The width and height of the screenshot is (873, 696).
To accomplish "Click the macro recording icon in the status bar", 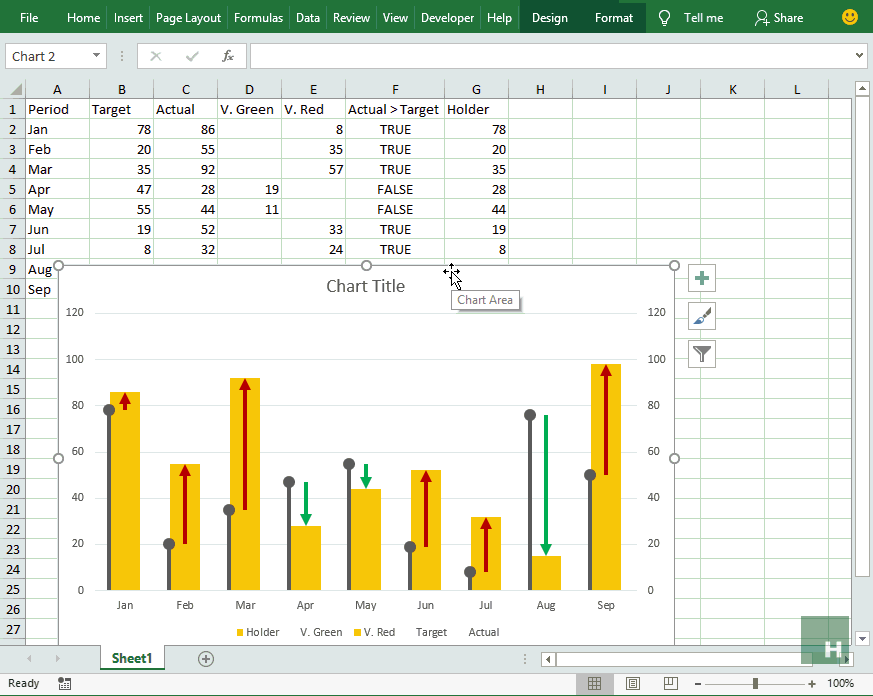I will pyautogui.click(x=65, y=684).
